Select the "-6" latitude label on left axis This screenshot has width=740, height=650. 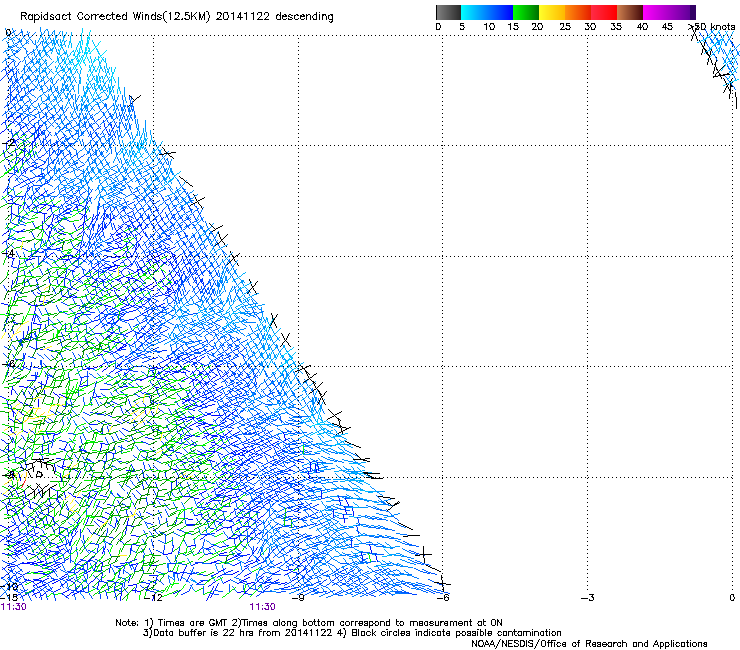click(9, 364)
